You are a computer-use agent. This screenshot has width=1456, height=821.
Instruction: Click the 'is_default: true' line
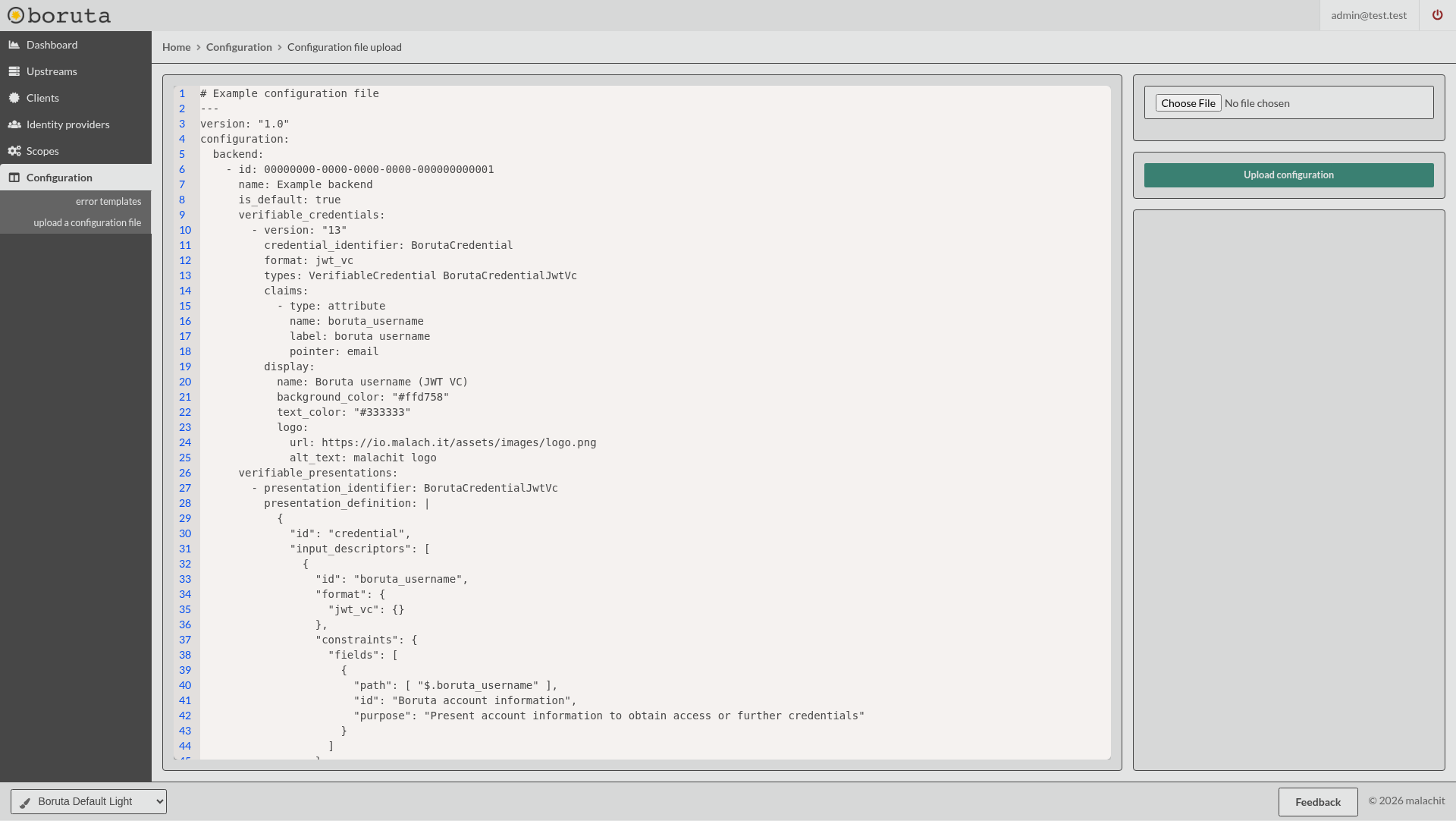[x=290, y=200]
